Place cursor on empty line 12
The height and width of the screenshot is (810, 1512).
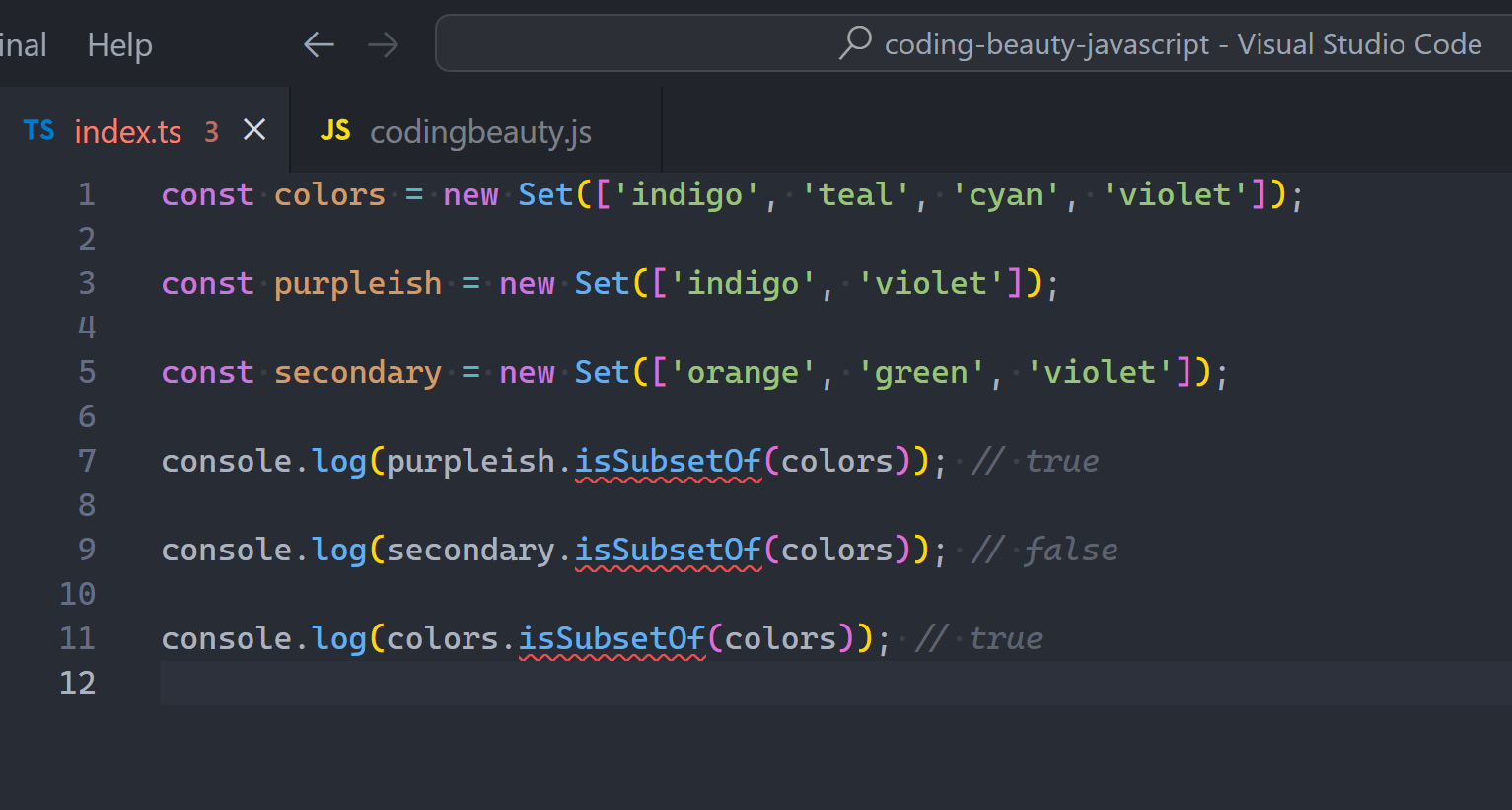coord(834,683)
